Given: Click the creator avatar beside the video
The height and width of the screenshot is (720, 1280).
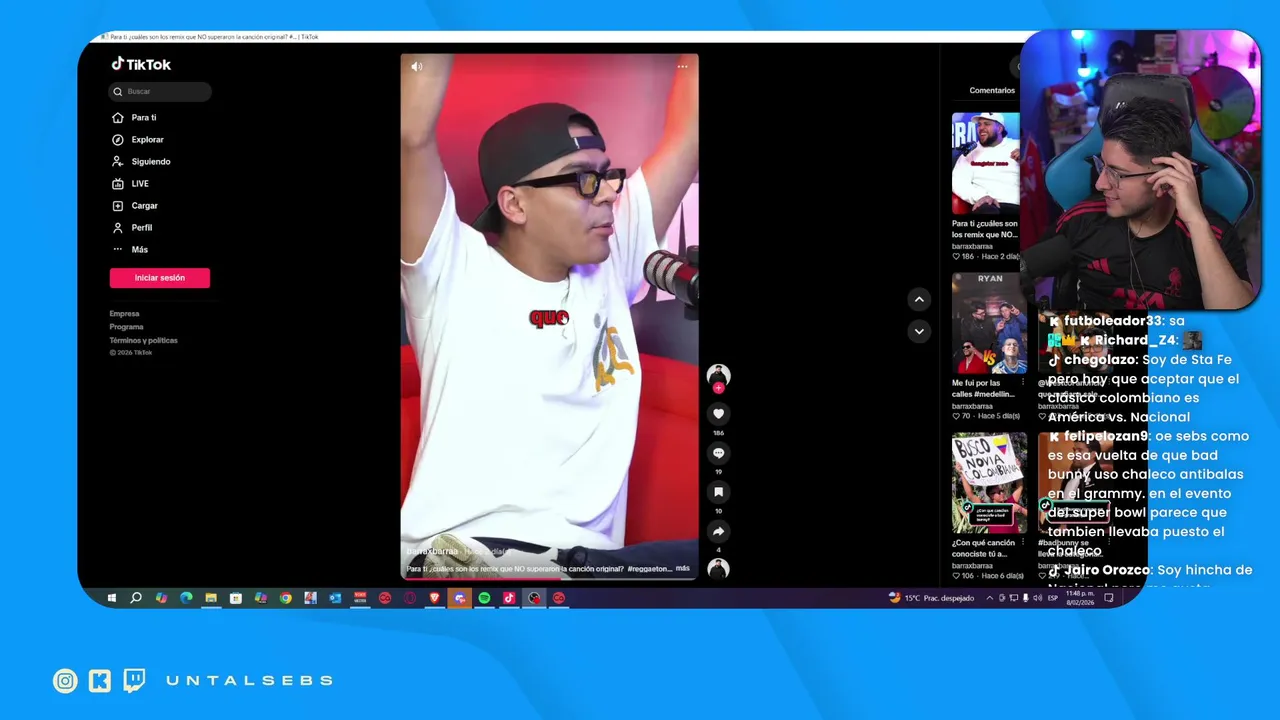Looking at the screenshot, I should (718, 376).
